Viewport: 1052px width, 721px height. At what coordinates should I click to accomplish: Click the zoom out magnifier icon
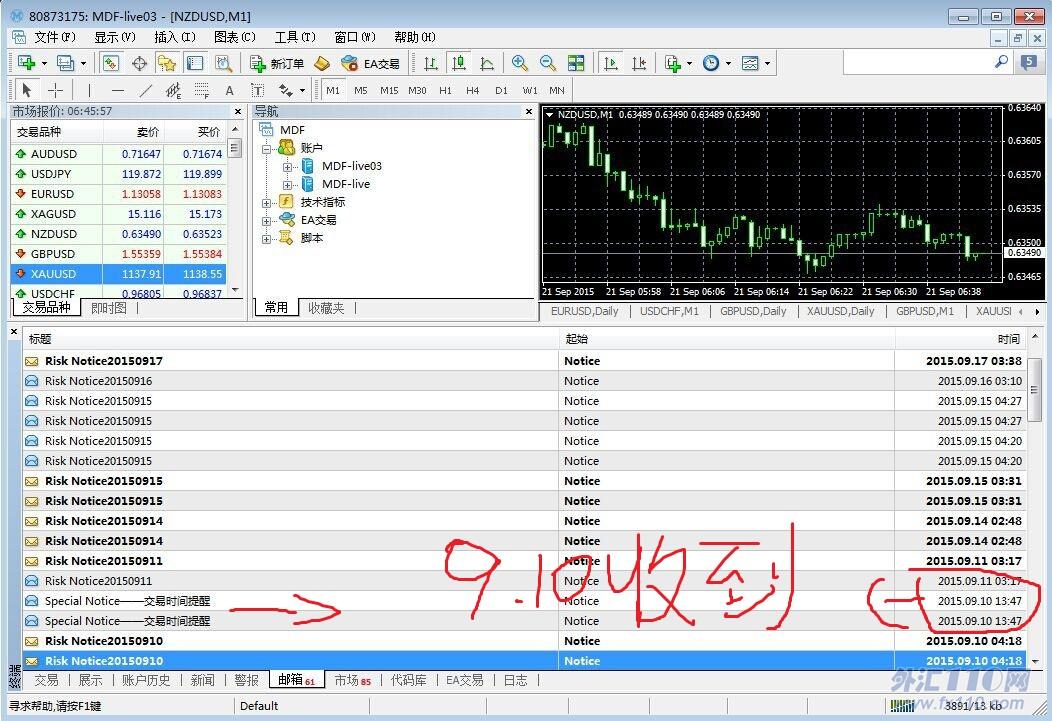tap(547, 63)
